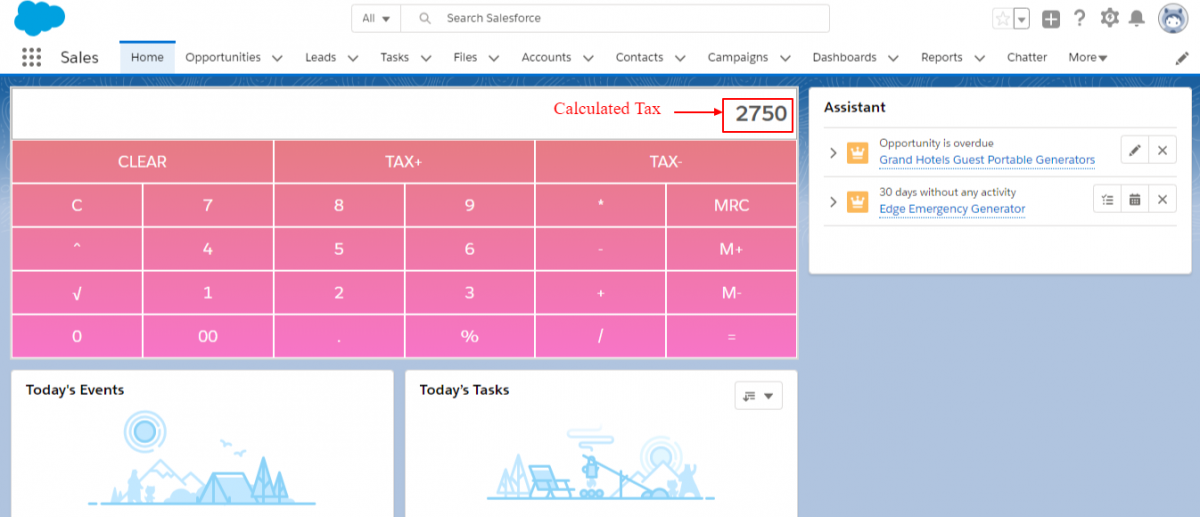Click the caret exponent calculator button
This screenshot has width=1200, height=517.
pos(77,250)
